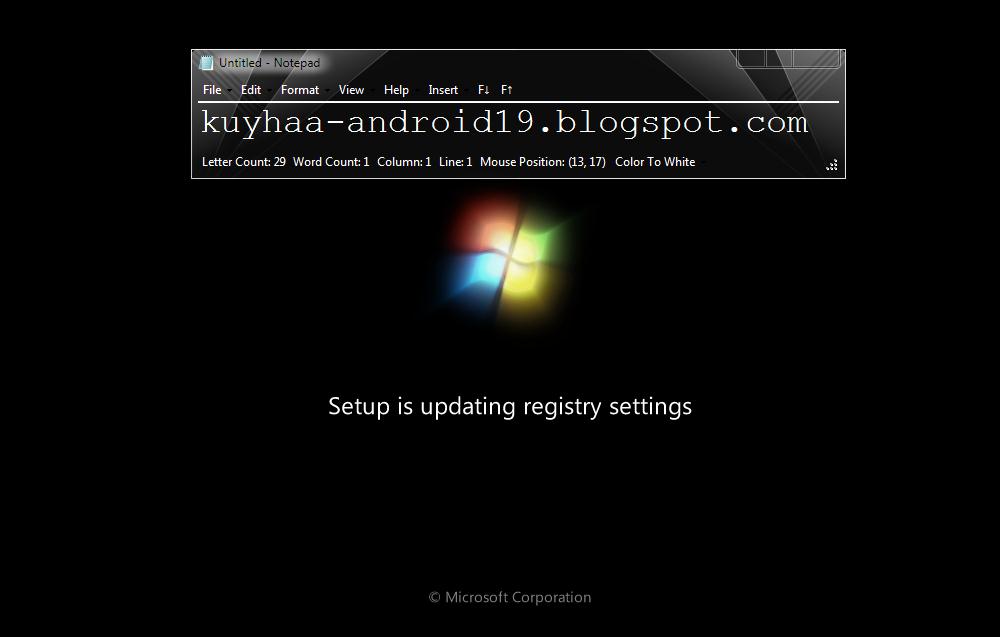Increase font size with the F↑ button

tap(506, 90)
